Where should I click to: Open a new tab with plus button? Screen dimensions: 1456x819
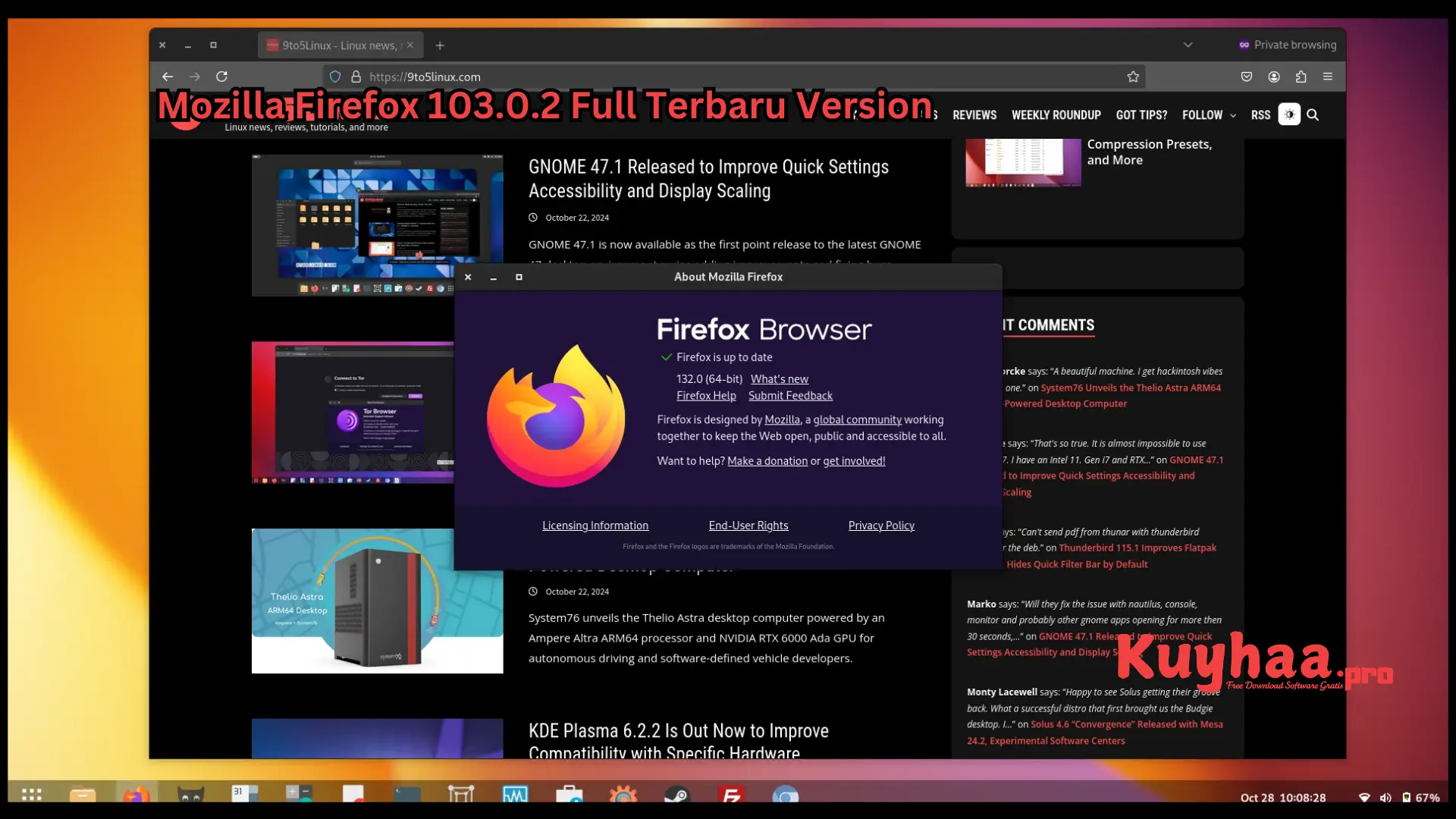tap(440, 45)
